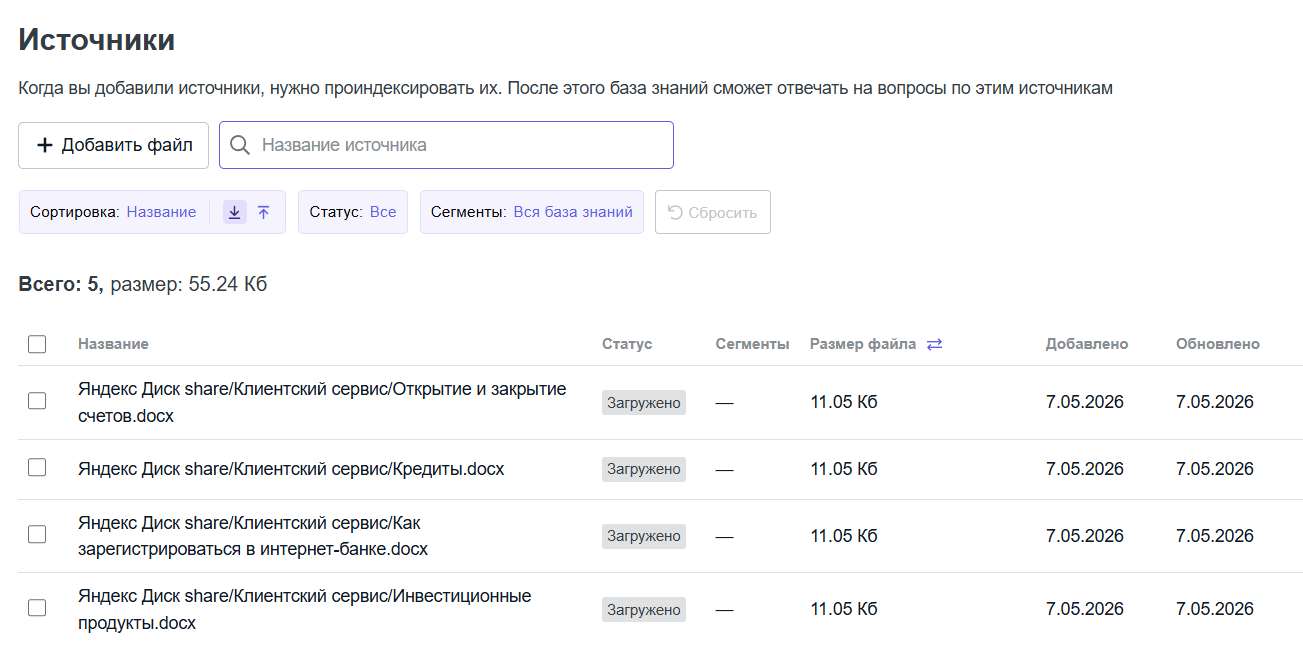
Task: Click the descending sort arrow icon
Action: (x=234, y=212)
